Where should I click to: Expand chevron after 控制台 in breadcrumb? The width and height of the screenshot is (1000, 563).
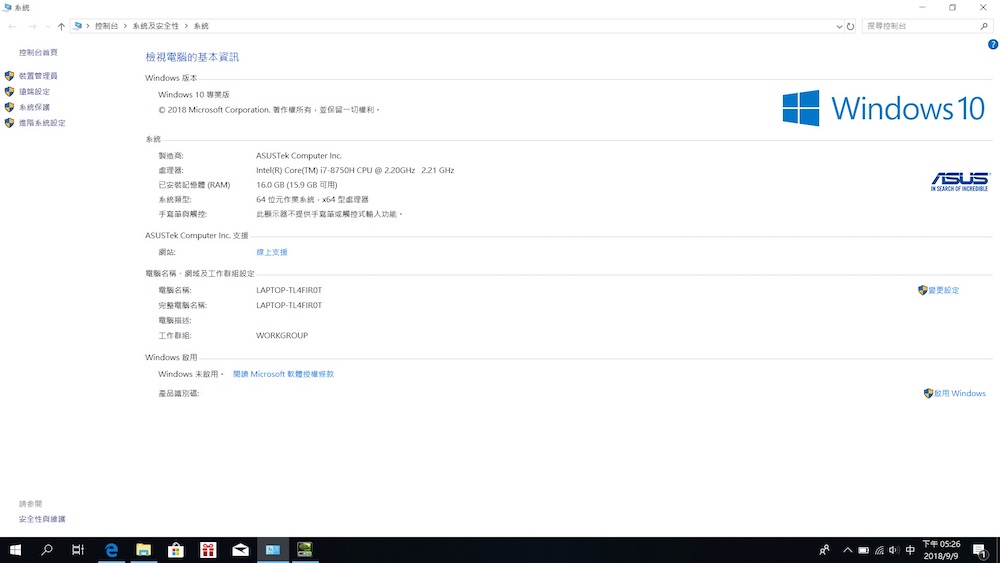(126, 26)
